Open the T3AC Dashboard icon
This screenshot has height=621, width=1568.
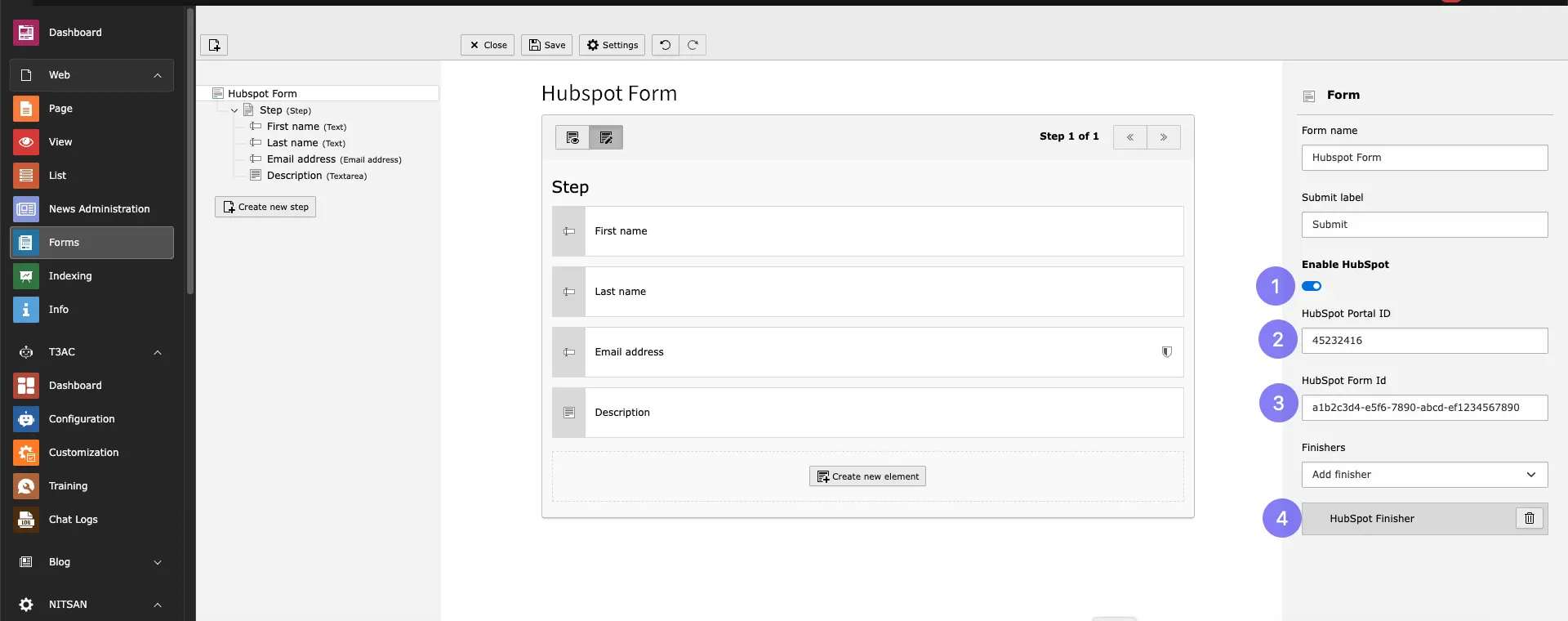[26, 386]
